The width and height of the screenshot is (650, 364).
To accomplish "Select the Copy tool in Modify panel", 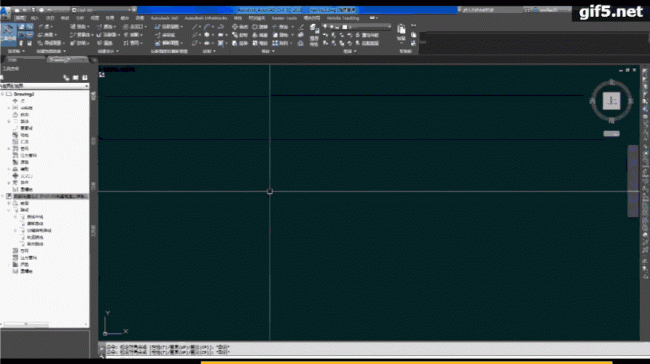I will click(240, 35).
